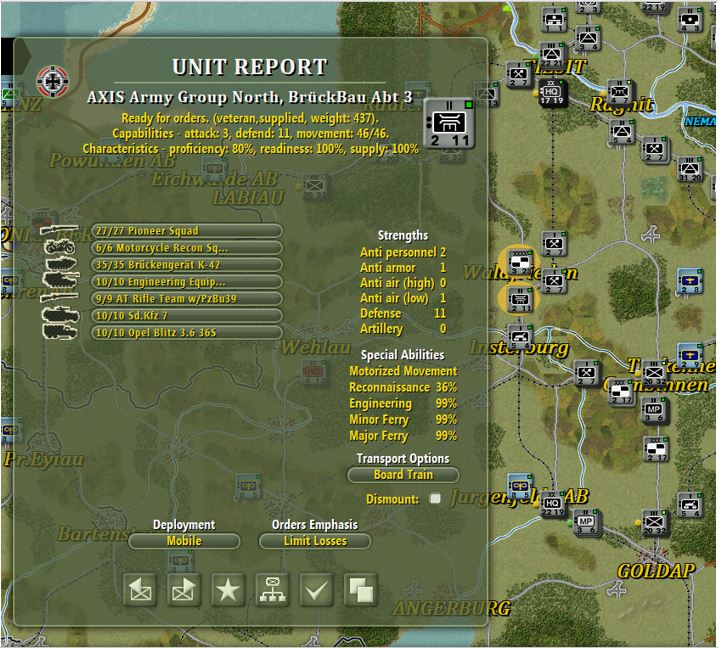Select the HQ 22 19 unit near Jurgenfelde

552,505
